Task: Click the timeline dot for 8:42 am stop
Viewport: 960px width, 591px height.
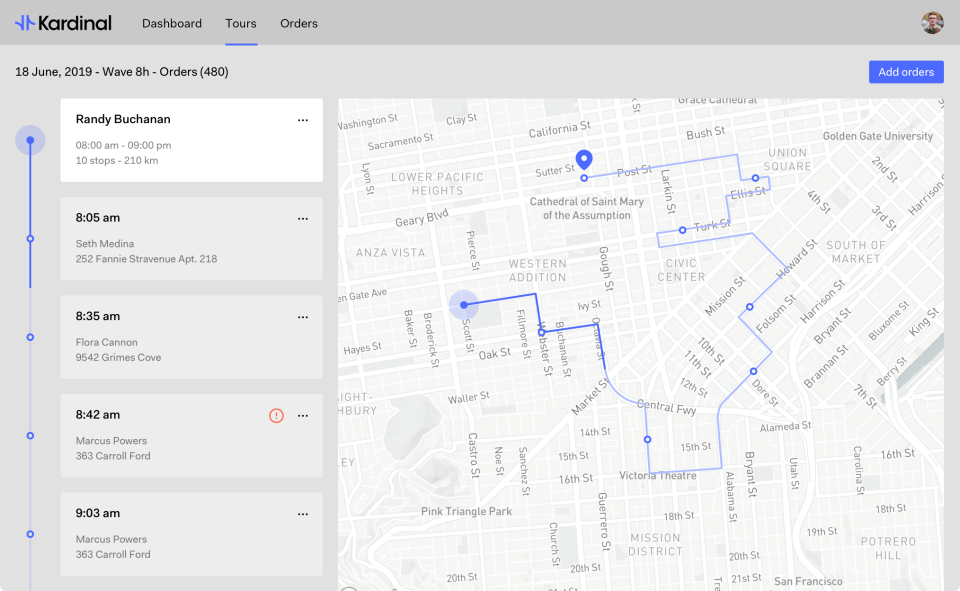Action: tap(30, 436)
